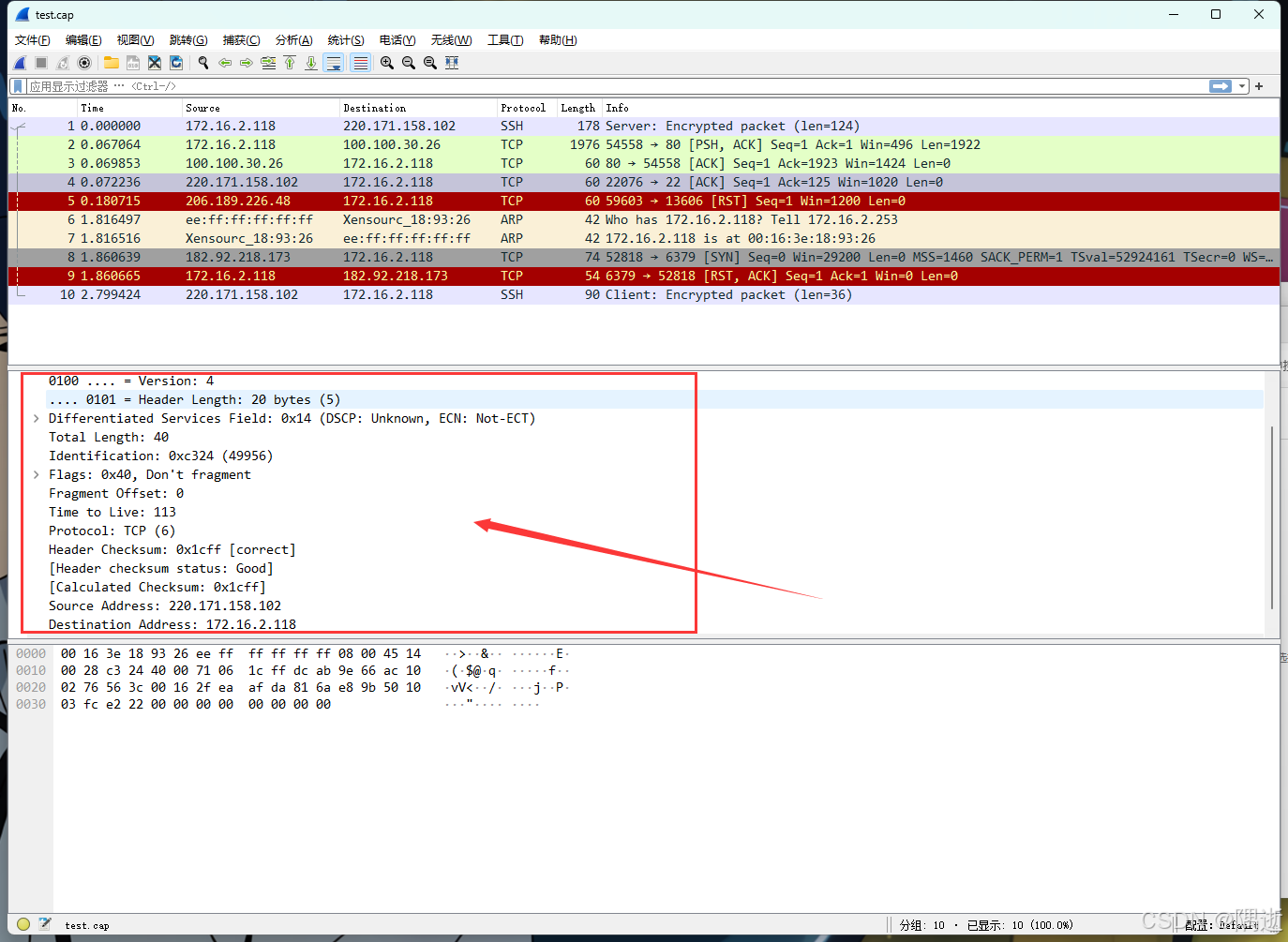The width and height of the screenshot is (1288, 942).
Task: Open the 统计 menu
Action: [345, 39]
